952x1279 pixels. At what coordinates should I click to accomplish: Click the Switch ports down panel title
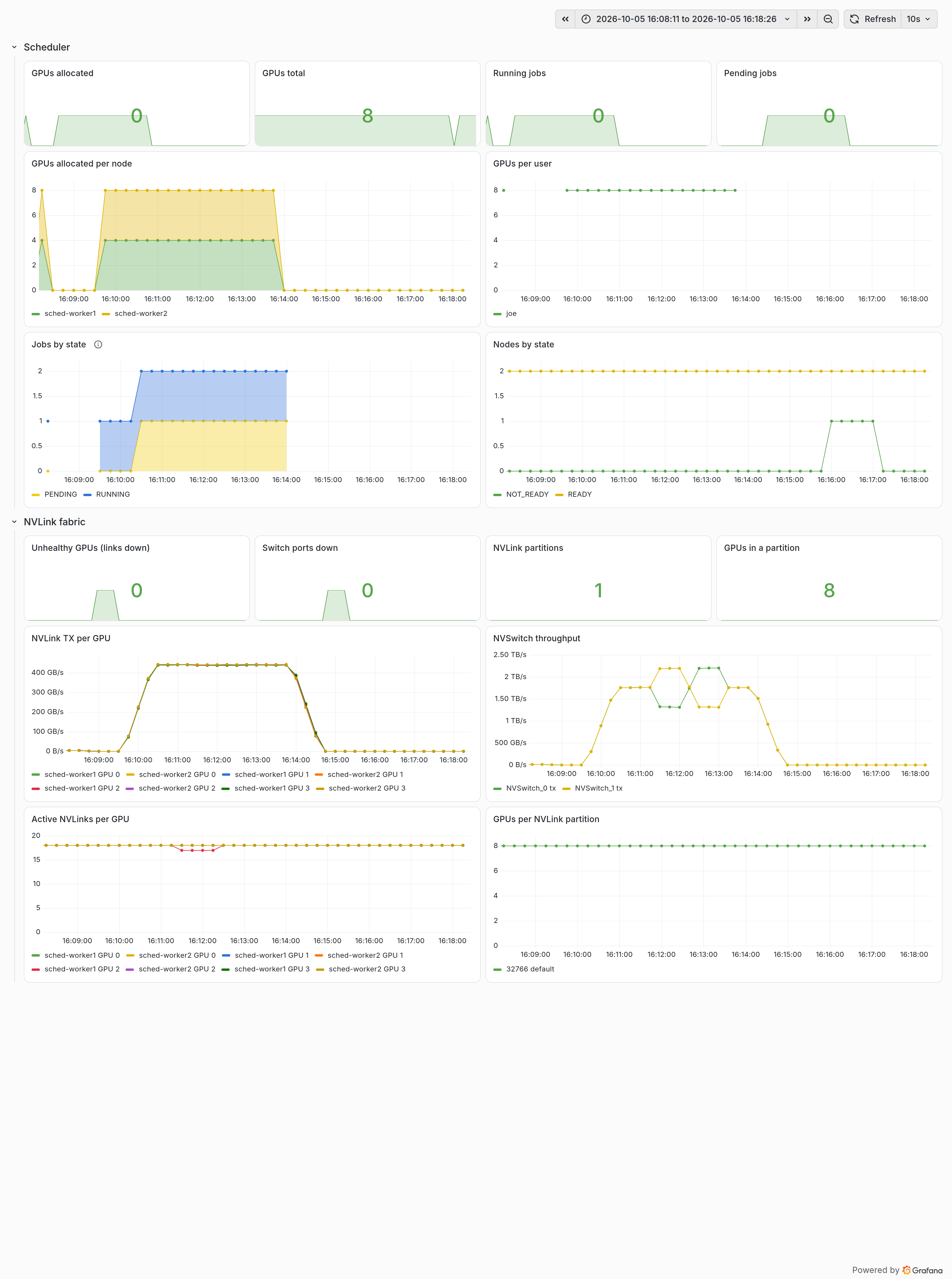(300, 548)
